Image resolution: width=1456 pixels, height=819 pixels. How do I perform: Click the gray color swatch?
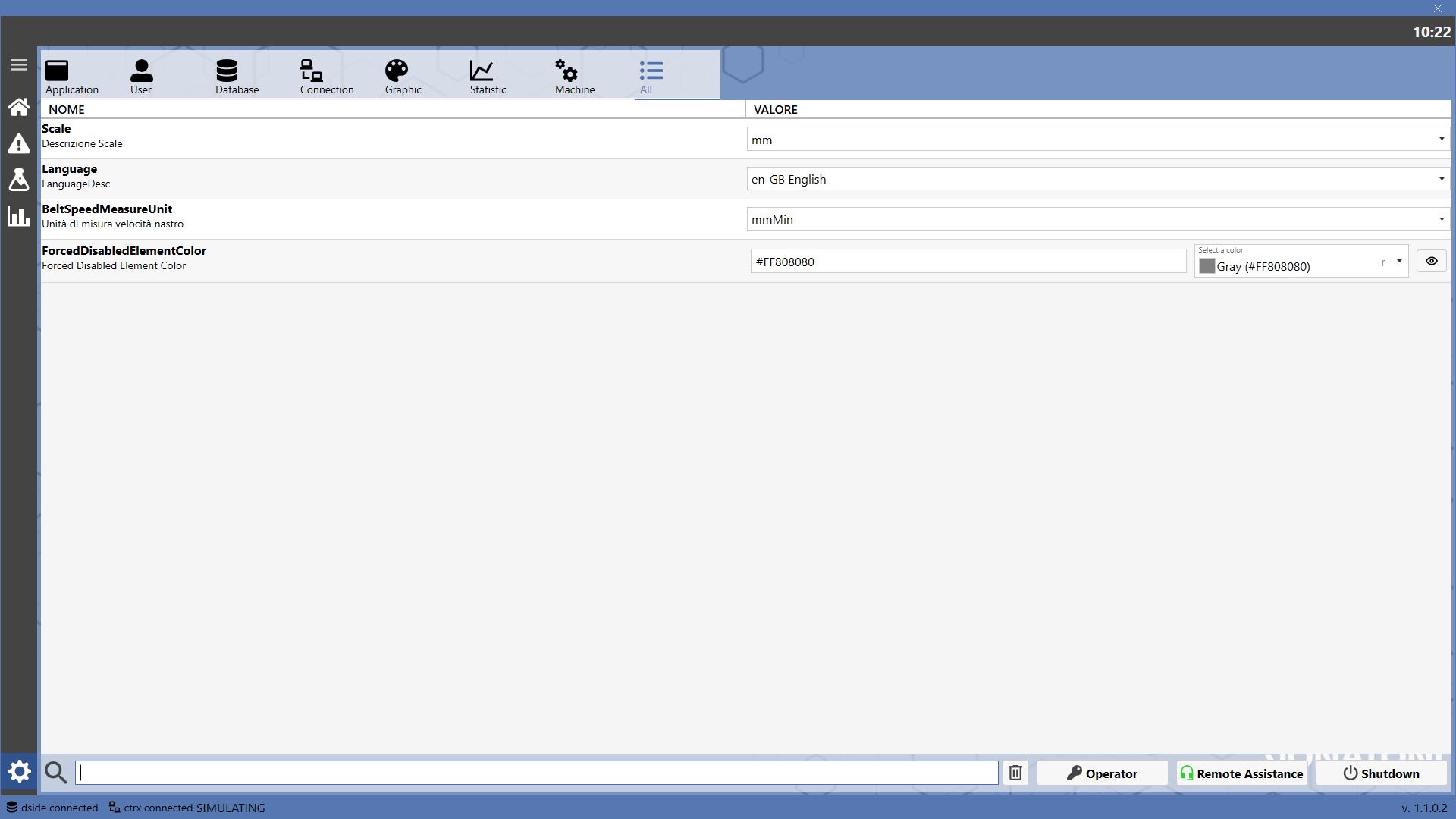(1207, 266)
